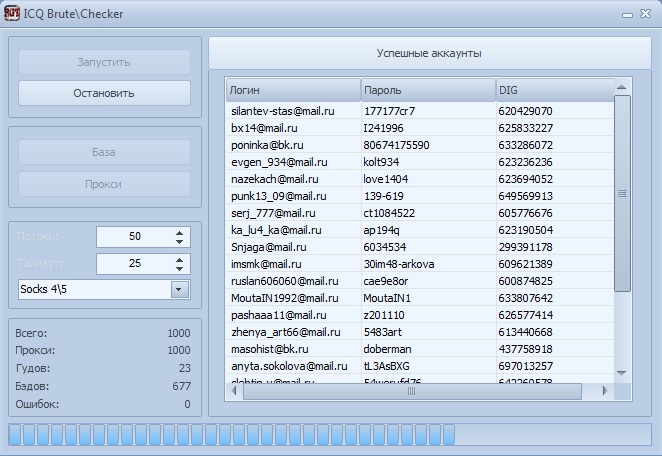Viewport: 662px width, 456px height.
Task: Click the Потоки field showing 50
Action: [135, 236]
